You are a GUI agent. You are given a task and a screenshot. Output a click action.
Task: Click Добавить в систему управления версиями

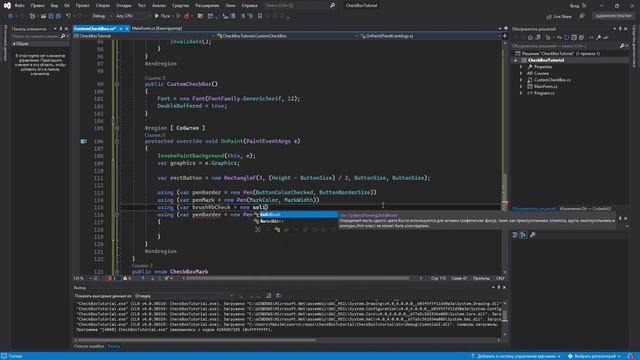coord(516,356)
